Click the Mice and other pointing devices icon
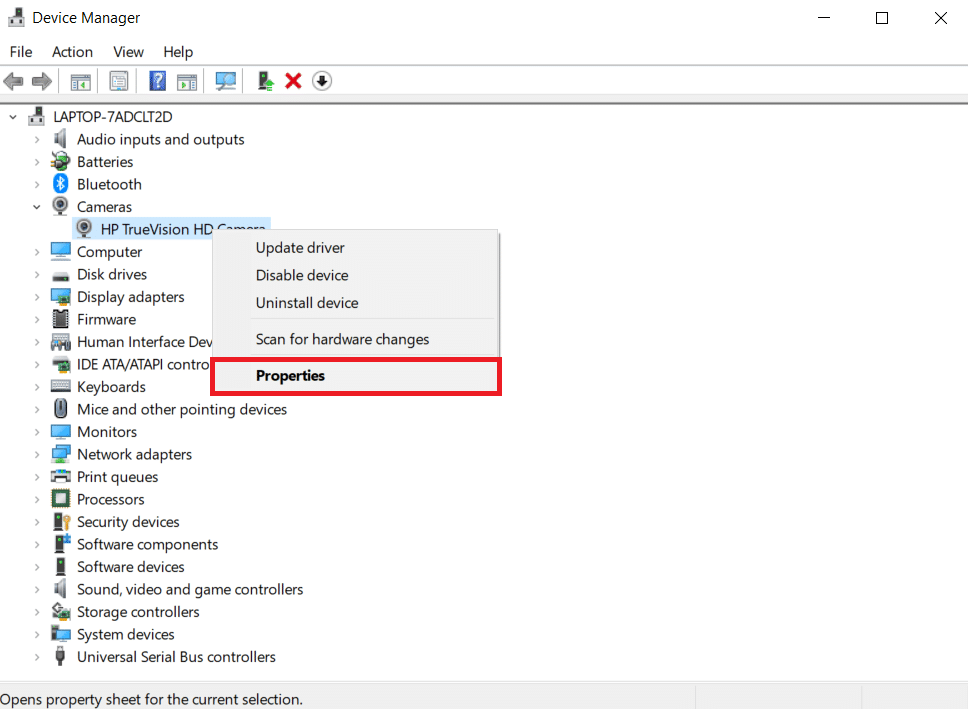The image size is (968, 709). (60, 409)
